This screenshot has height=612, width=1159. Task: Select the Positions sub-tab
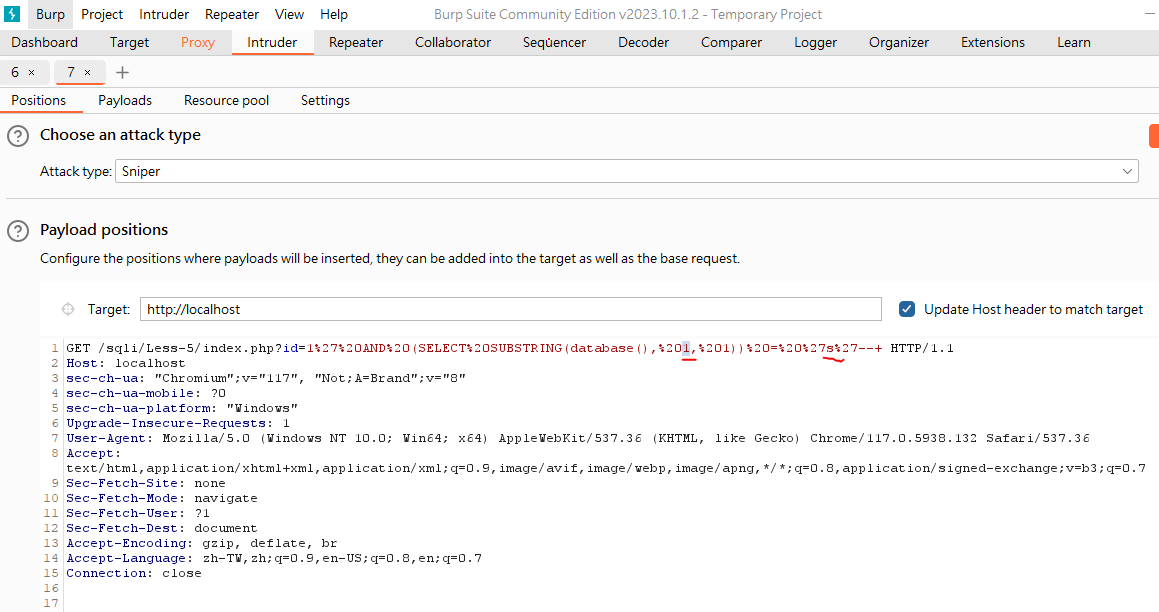point(38,101)
